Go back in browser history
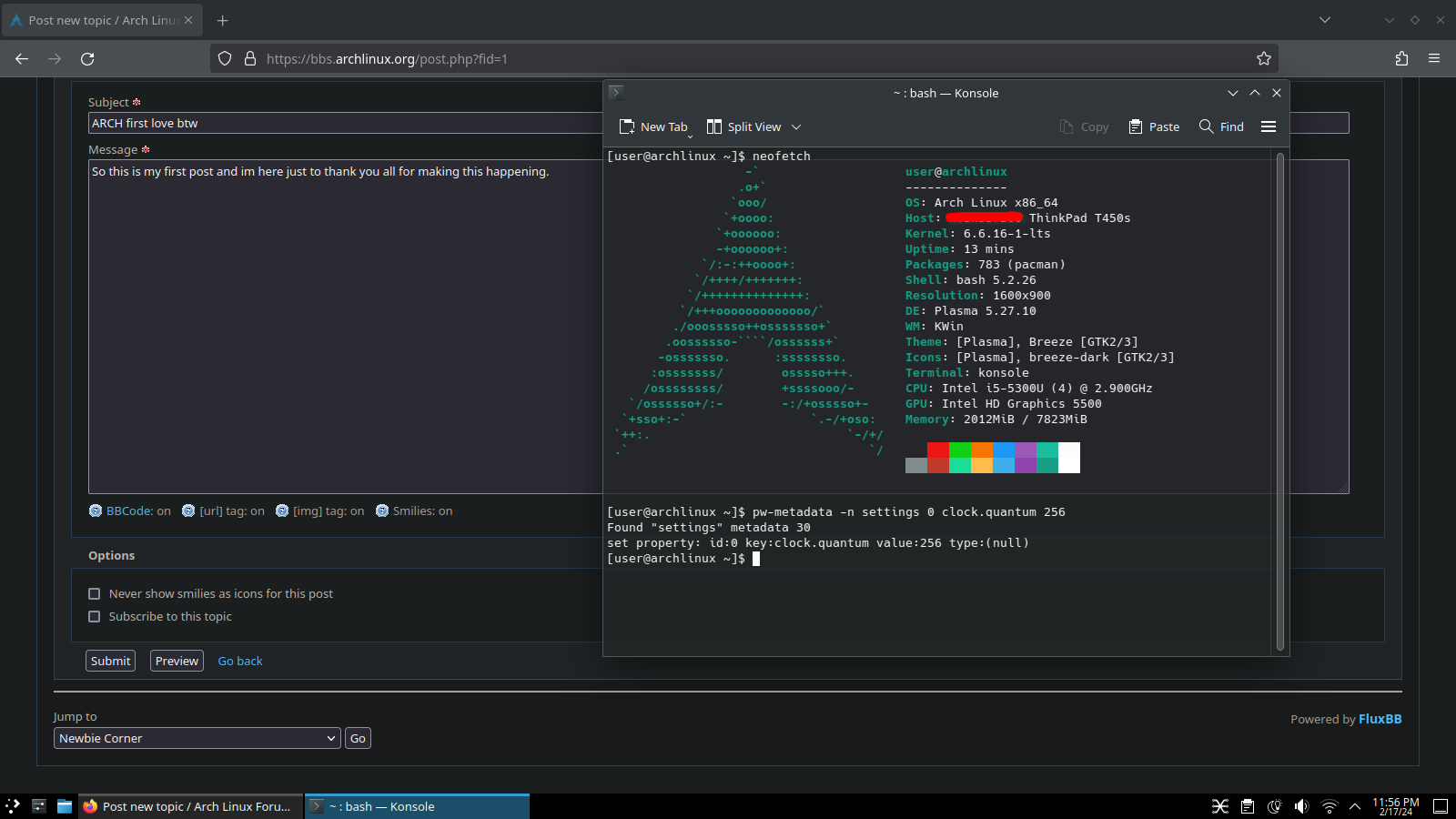1456x819 pixels. [22, 59]
